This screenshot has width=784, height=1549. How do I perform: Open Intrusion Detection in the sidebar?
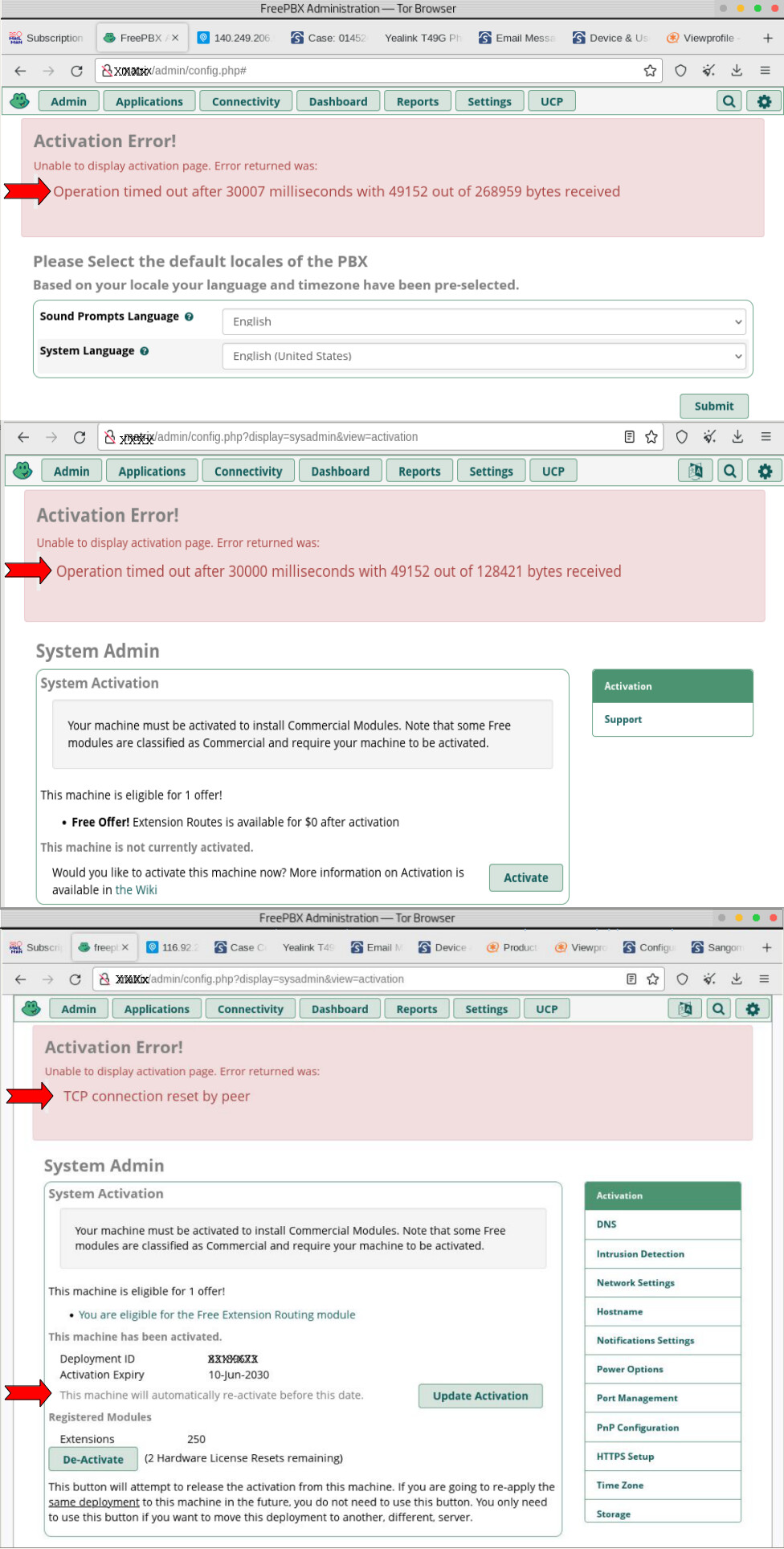click(x=663, y=1253)
